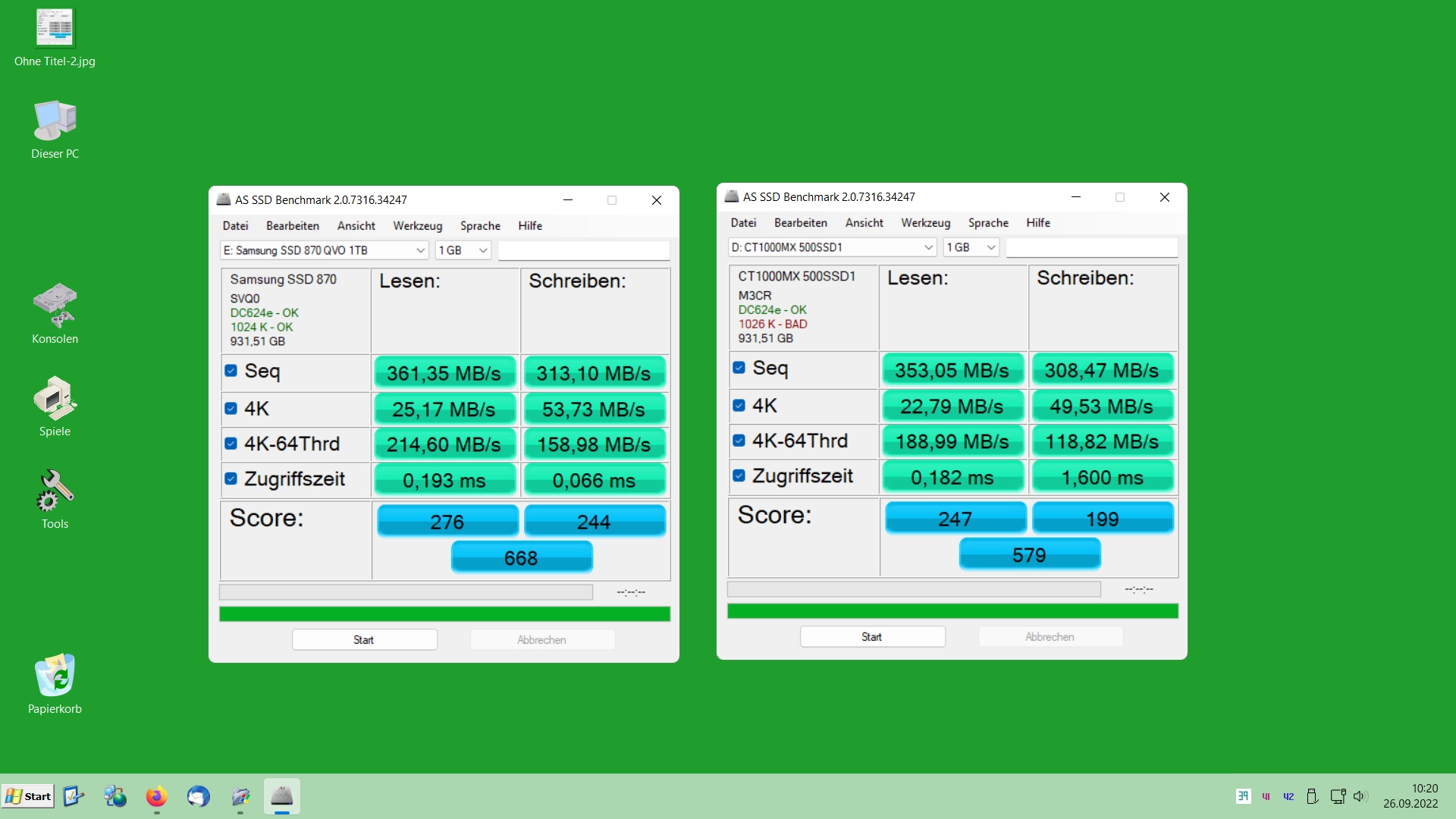Viewport: 1456px width, 819px height.
Task: Open the checklist pen taskbar icon
Action: coord(74,796)
